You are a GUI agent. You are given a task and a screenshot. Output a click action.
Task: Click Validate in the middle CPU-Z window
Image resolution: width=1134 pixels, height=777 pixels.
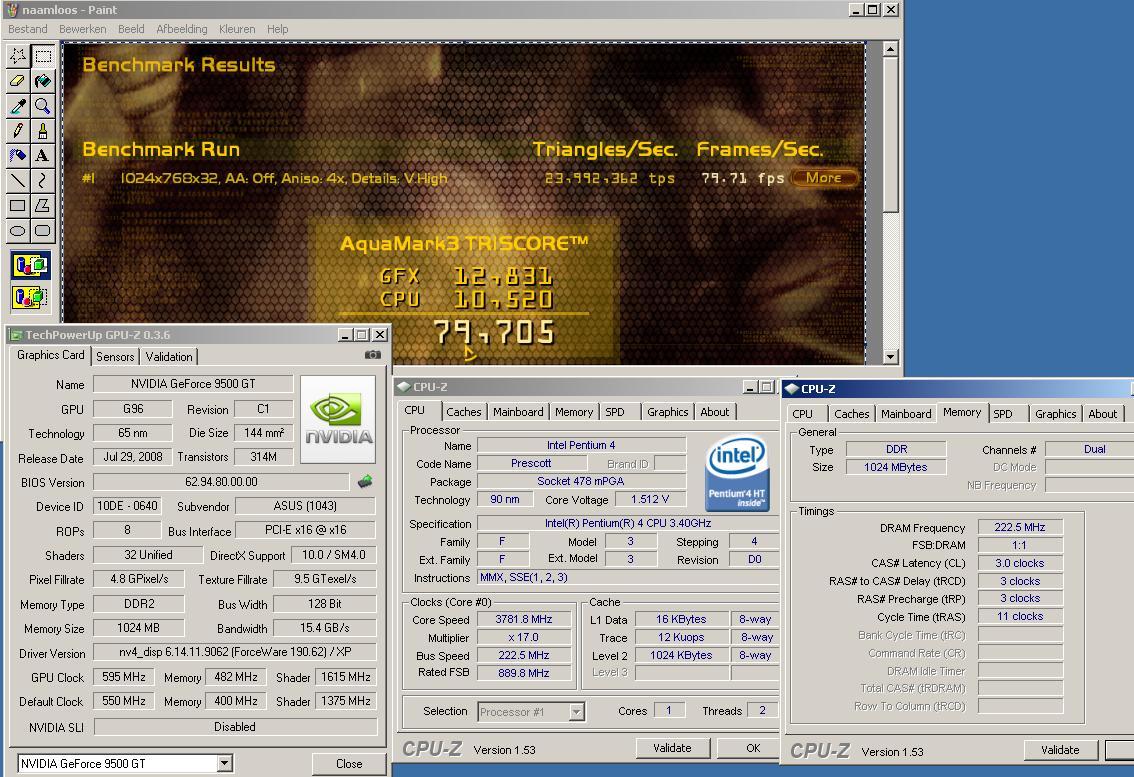click(672, 748)
